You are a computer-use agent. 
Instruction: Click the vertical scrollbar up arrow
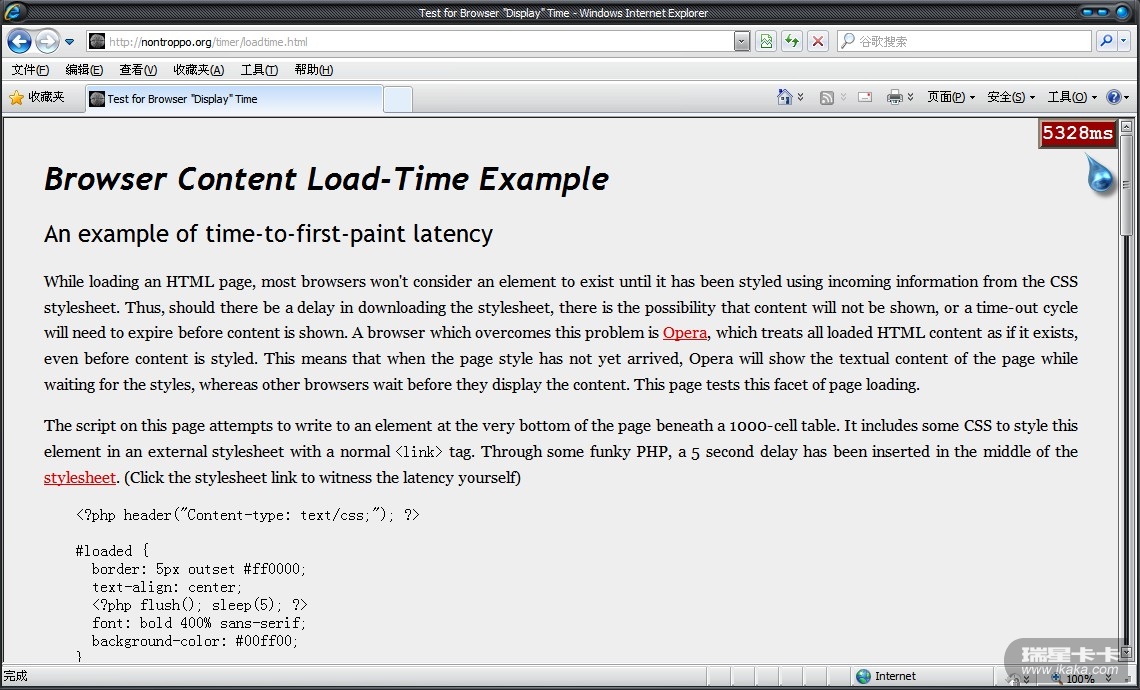1126,127
